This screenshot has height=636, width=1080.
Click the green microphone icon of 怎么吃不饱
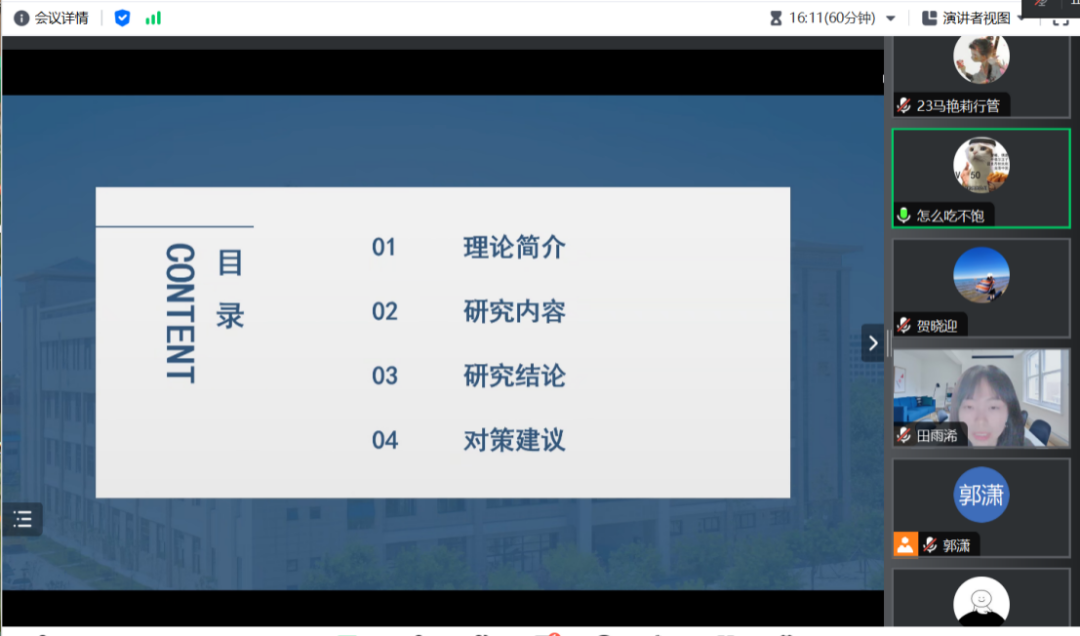pos(904,215)
